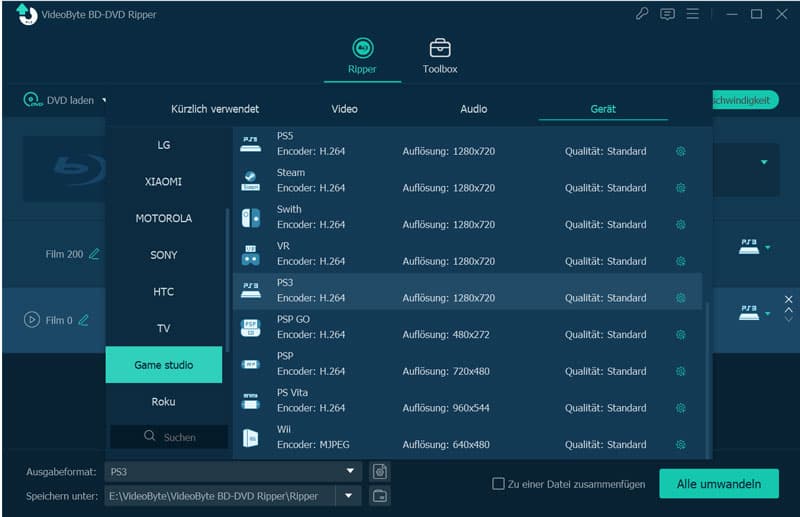Open the Audio format tab
This screenshot has width=800, height=517.
(x=473, y=109)
